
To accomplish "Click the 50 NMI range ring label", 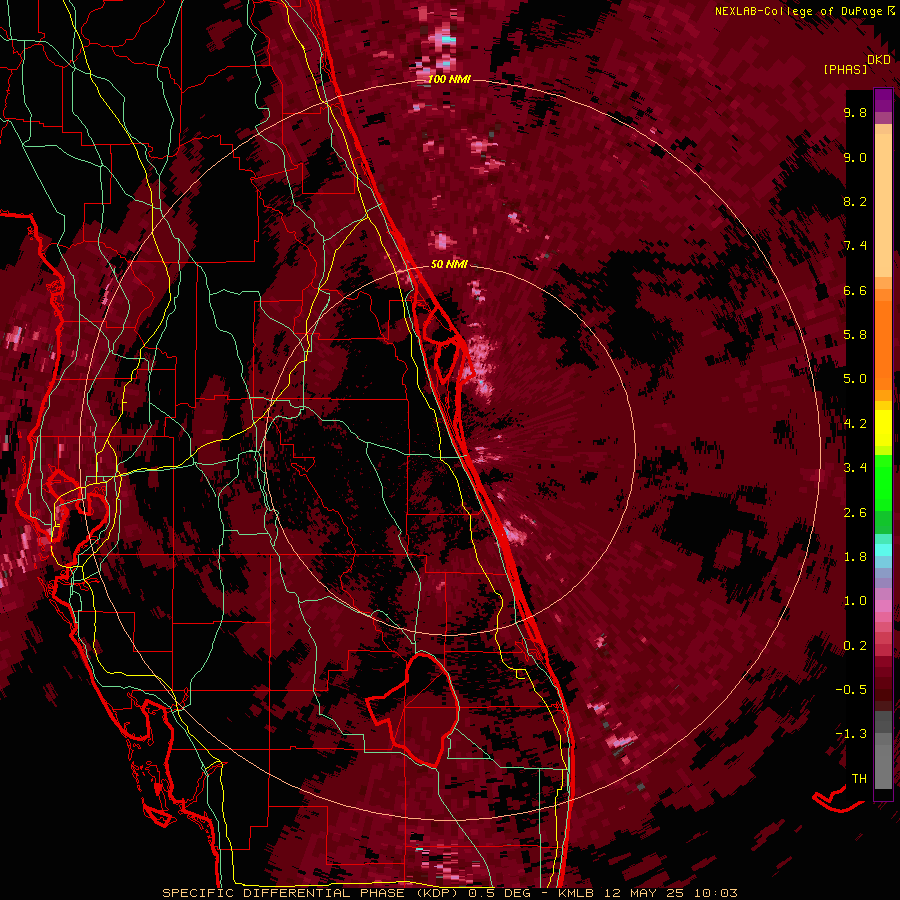I will tap(449, 264).
